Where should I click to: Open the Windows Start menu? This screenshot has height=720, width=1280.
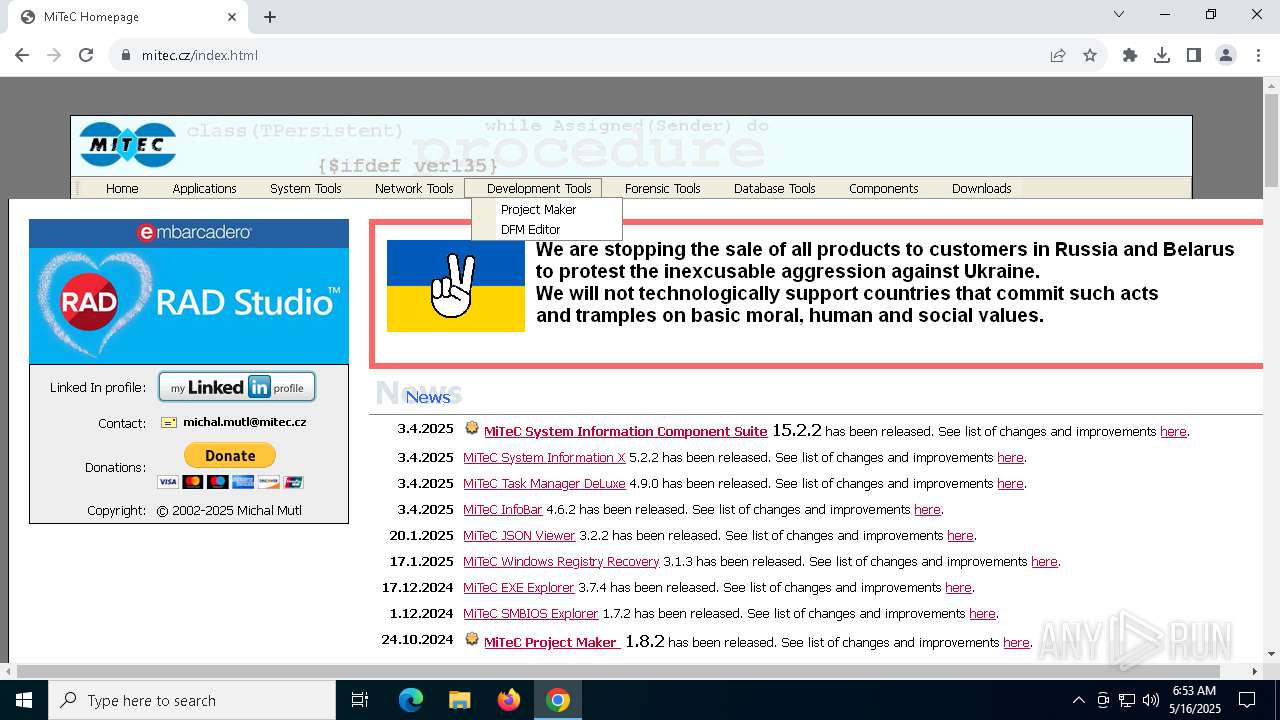[x=24, y=700]
